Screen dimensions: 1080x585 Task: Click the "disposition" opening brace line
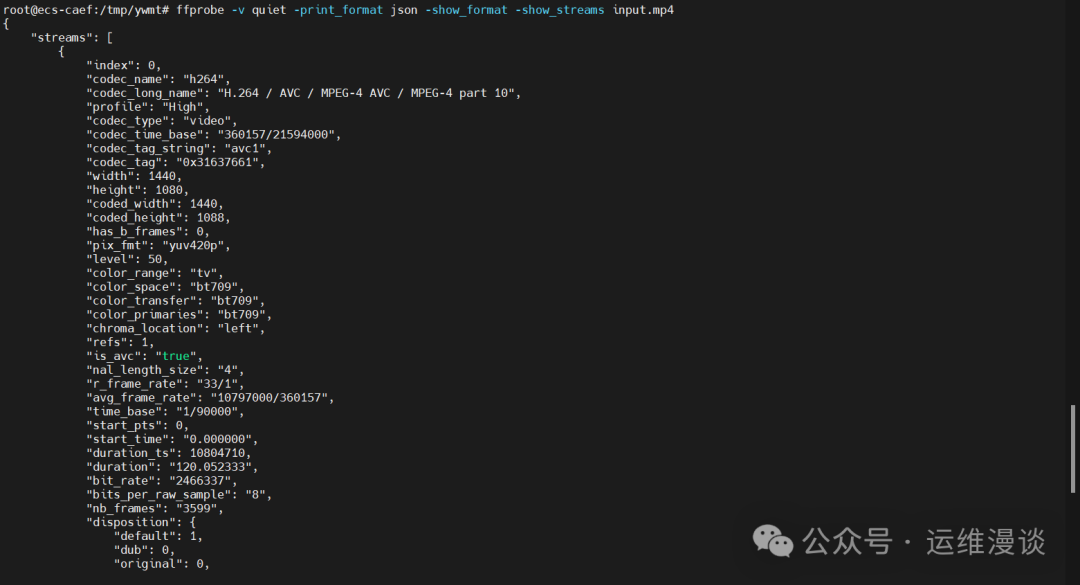click(x=141, y=522)
